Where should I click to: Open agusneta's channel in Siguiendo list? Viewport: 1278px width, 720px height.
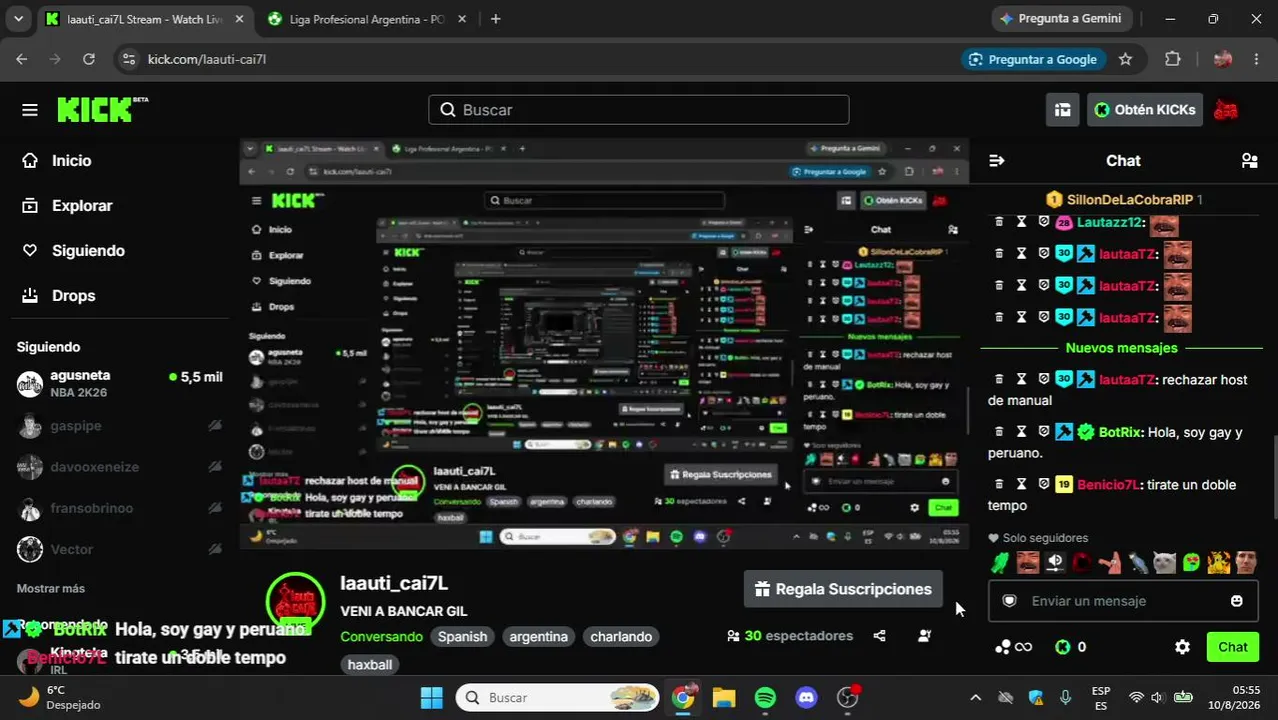[120, 383]
